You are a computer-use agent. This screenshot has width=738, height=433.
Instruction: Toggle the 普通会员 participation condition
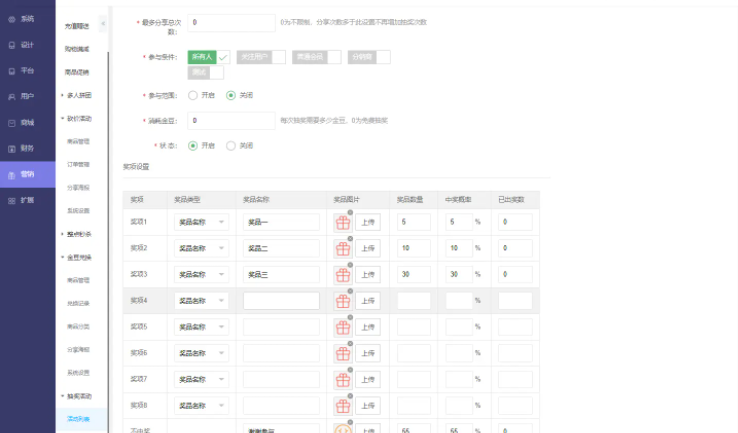(x=316, y=57)
